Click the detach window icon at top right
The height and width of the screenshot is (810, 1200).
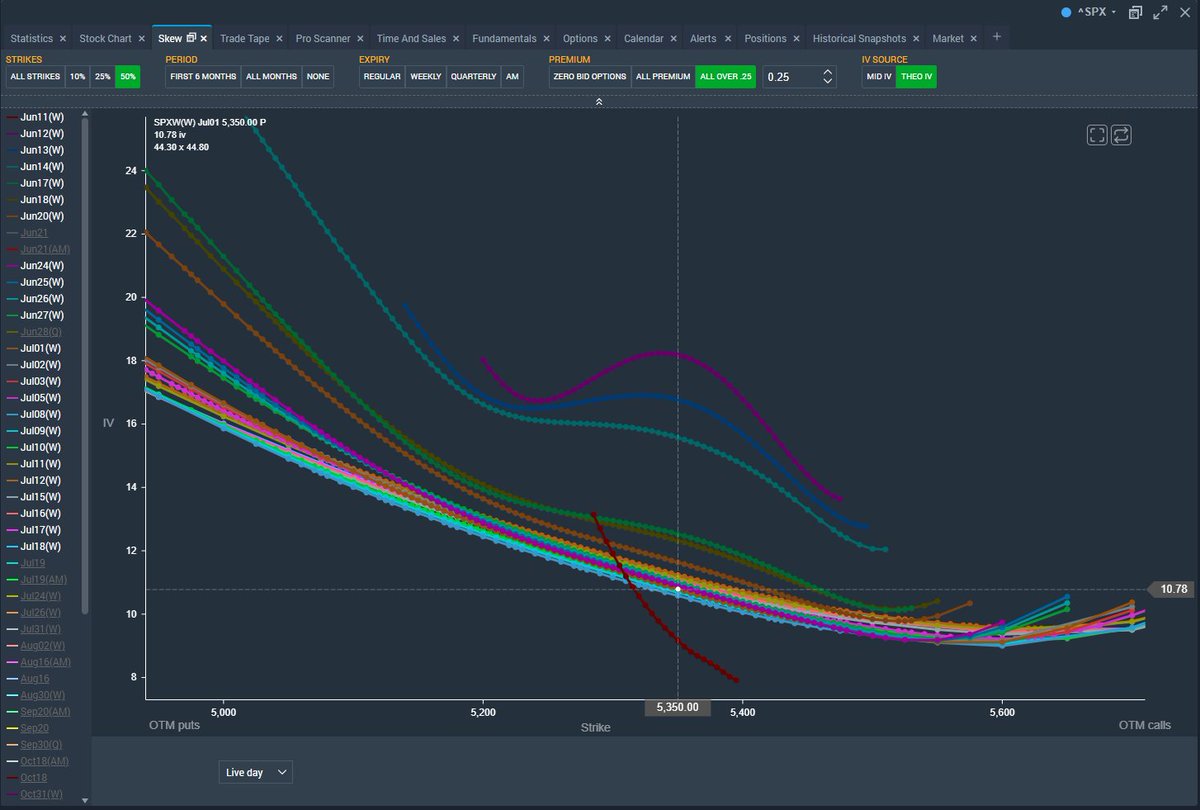[1135, 12]
